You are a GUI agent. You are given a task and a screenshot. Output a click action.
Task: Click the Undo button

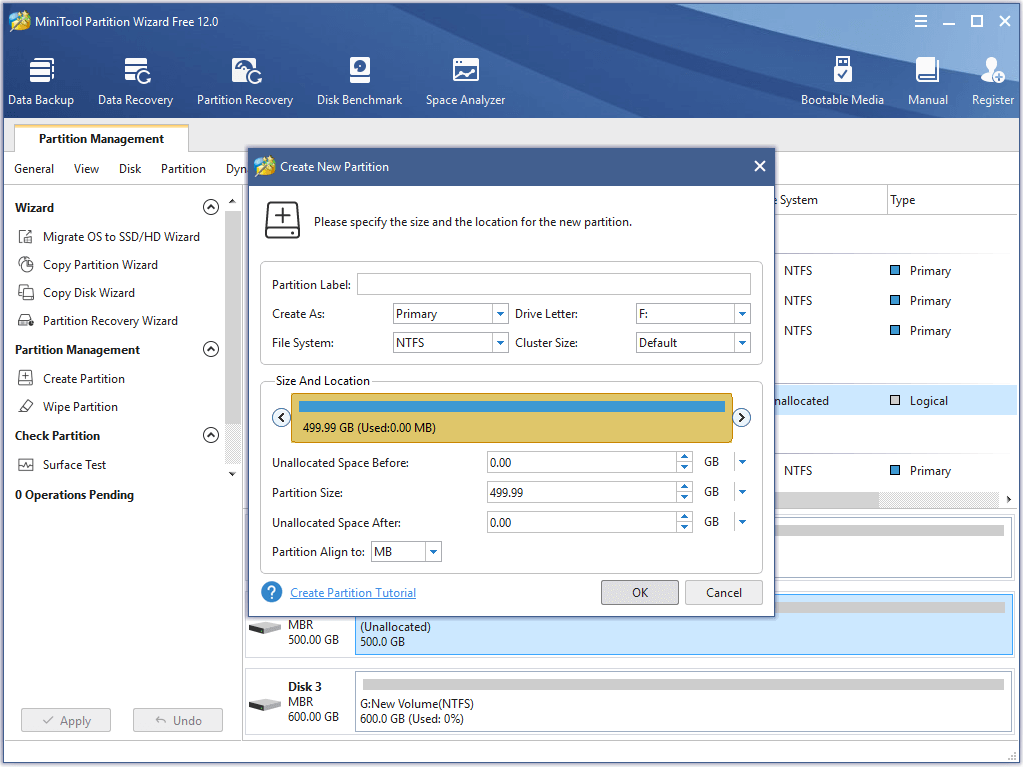coord(177,720)
